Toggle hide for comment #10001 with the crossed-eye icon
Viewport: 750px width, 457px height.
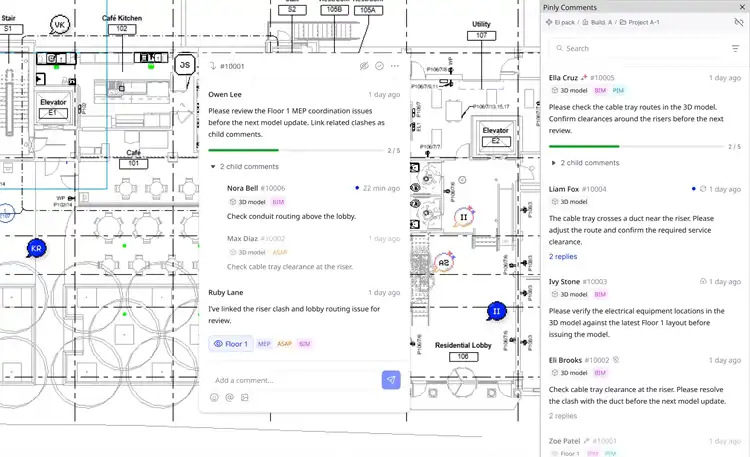(364, 66)
